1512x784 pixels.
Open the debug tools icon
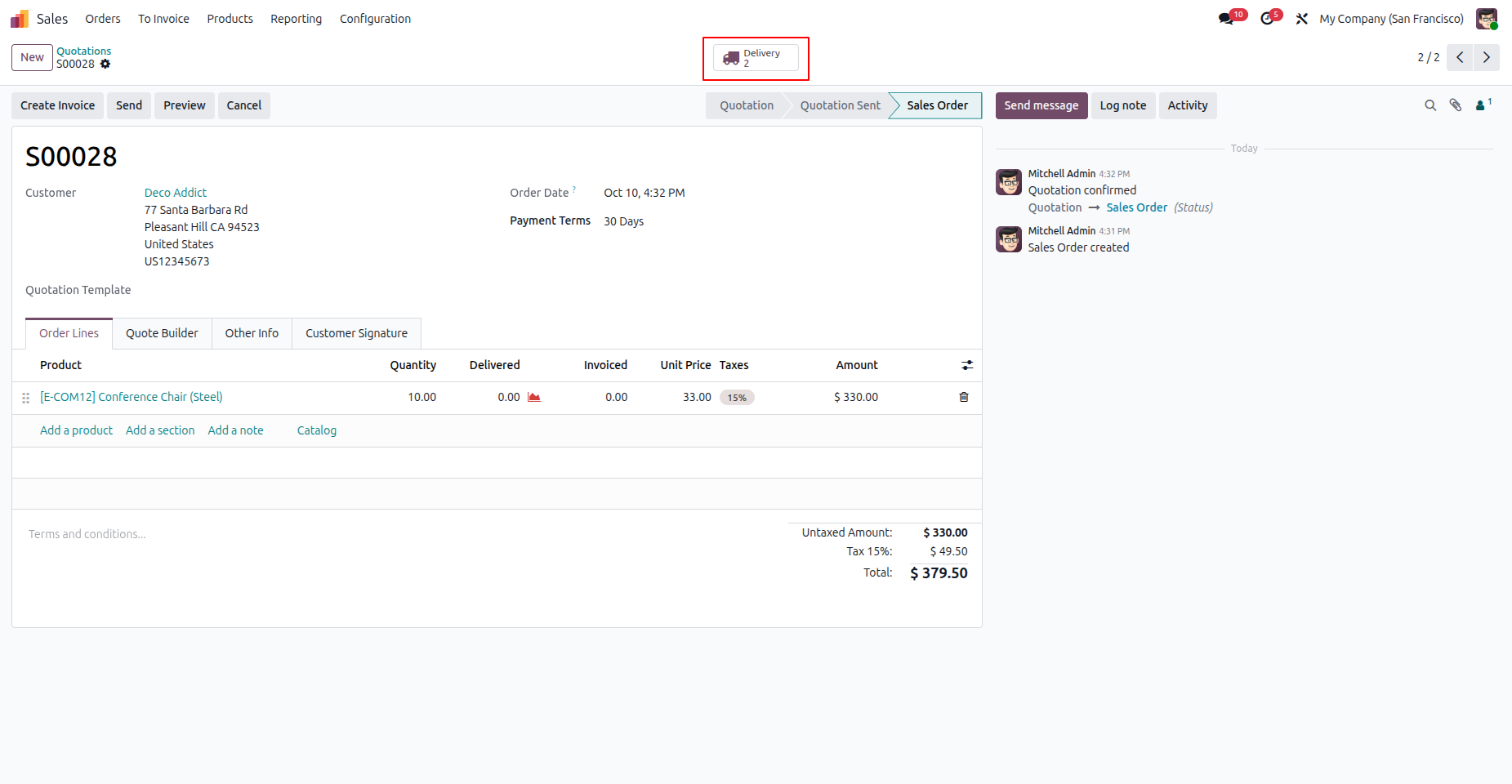click(x=1302, y=19)
